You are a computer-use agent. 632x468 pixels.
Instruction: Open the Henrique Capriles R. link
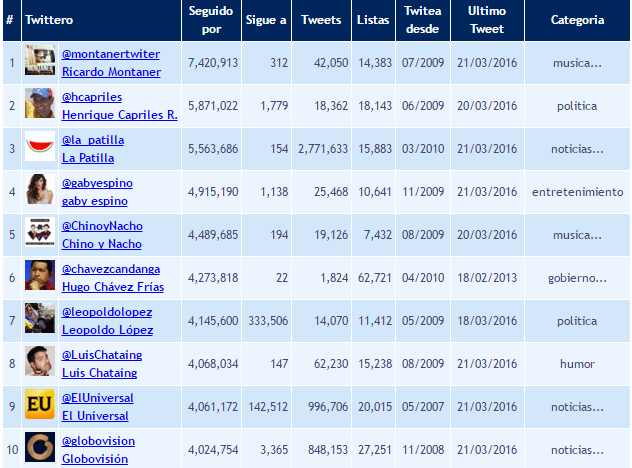pyautogui.click(x=120, y=115)
